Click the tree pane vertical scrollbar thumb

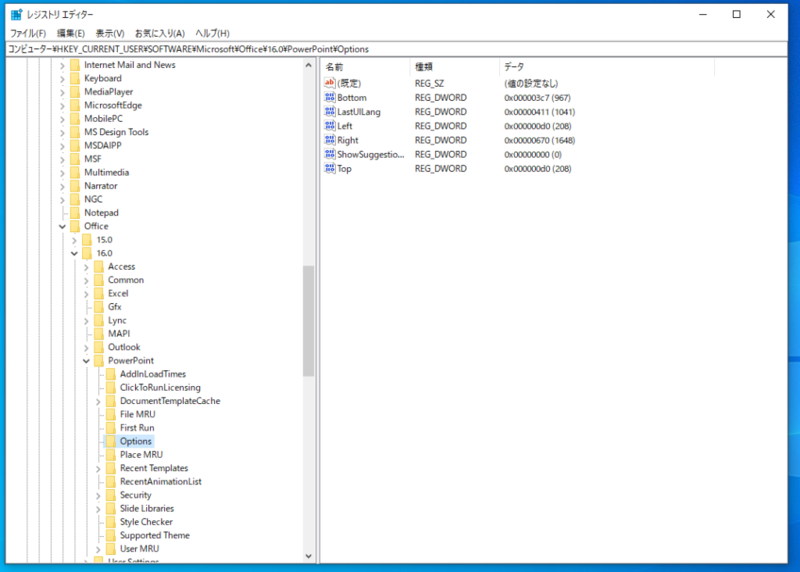(x=308, y=321)
